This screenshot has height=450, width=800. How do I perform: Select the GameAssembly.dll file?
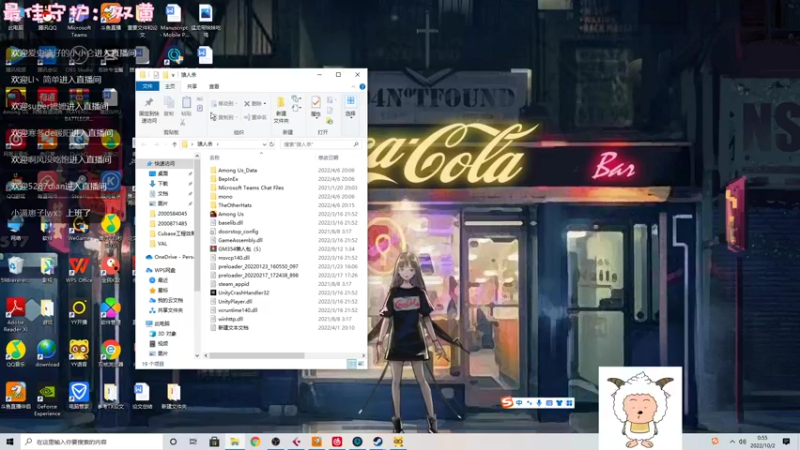click(x=236, y=240)
